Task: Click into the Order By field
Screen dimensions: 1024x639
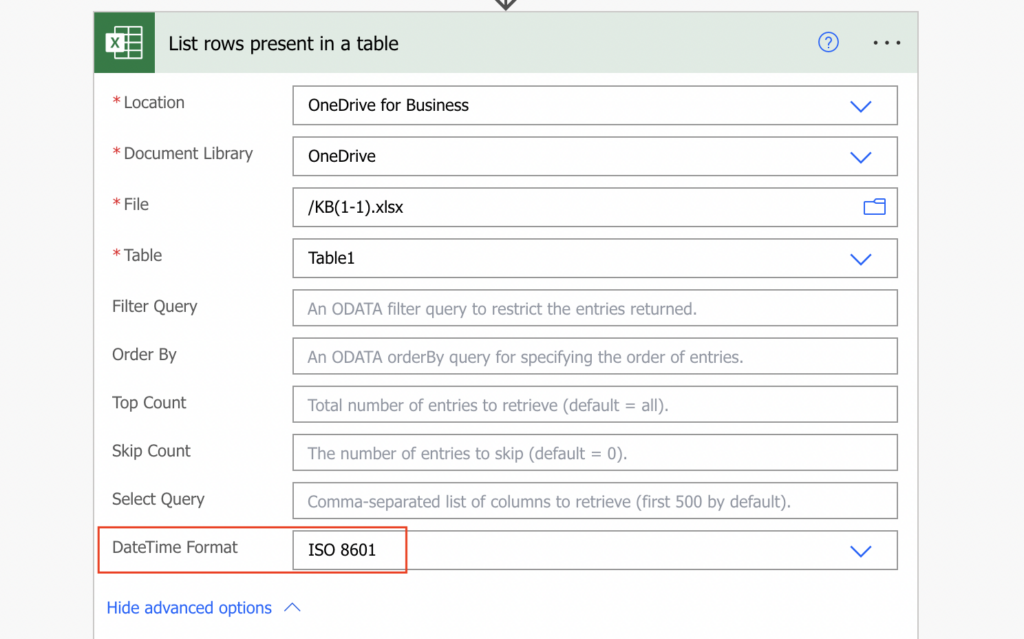Action: pos(595,356)
